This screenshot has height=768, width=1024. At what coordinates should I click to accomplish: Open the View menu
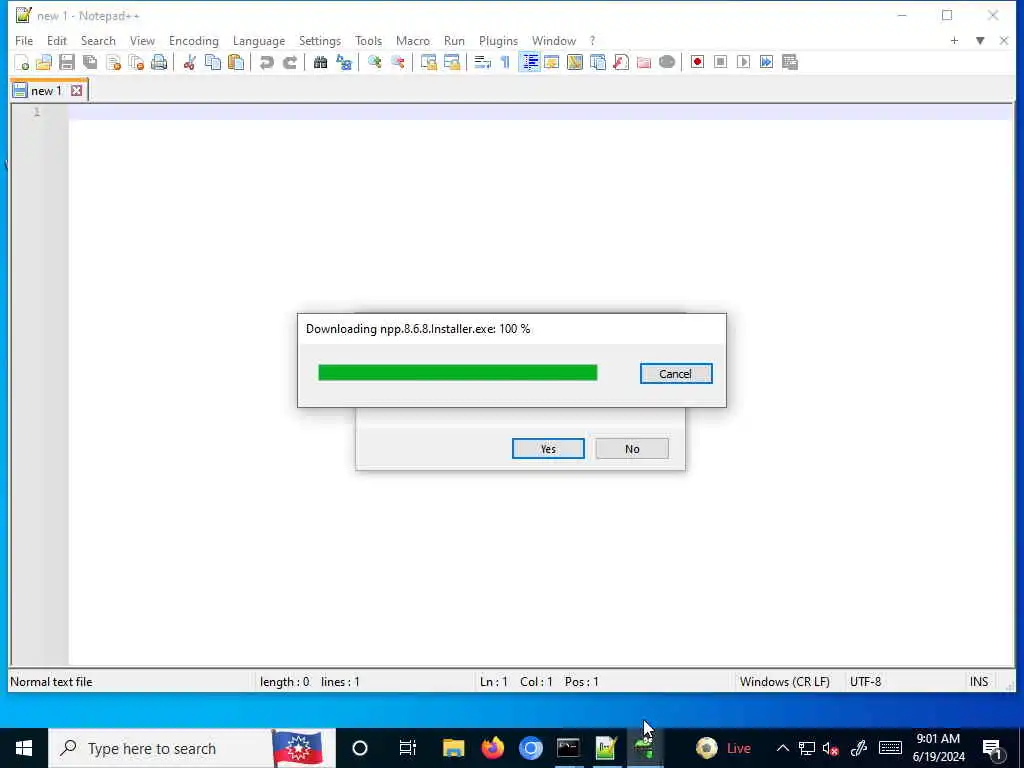tap(142, 40)
